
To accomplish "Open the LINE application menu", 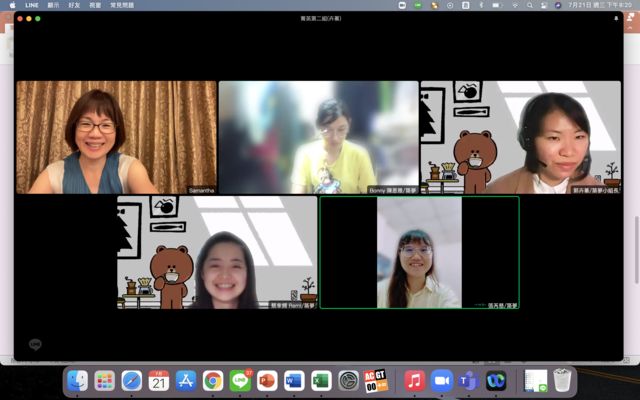I will tap(32, 5).
